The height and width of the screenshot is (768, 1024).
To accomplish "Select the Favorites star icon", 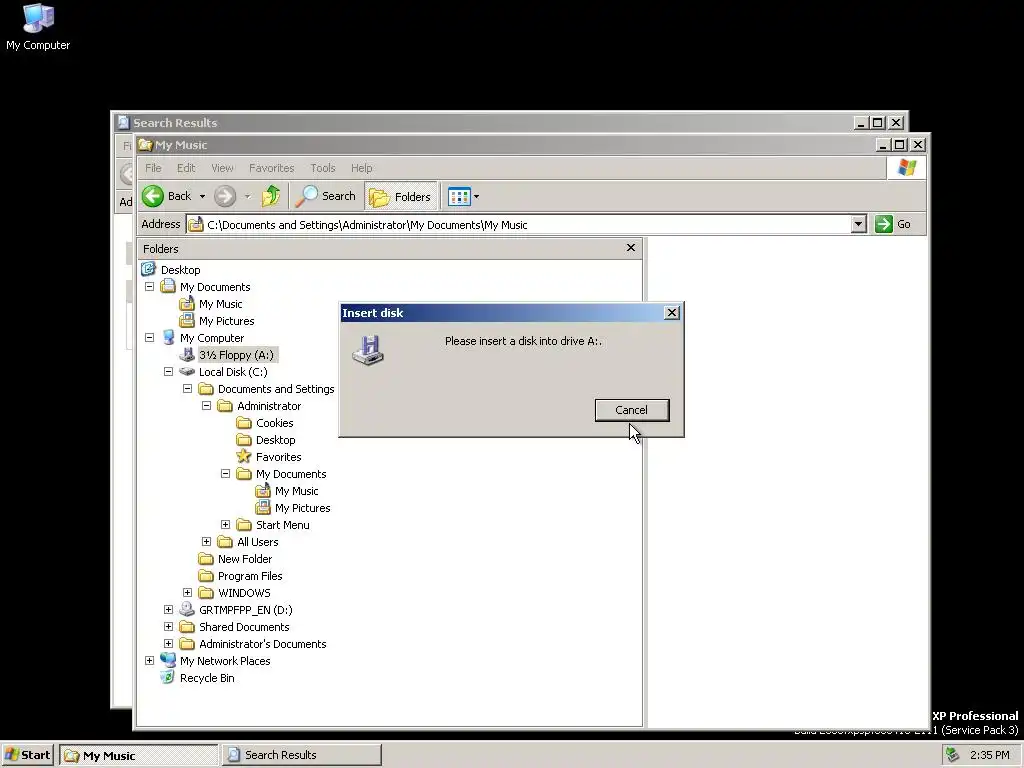I will click(x=244, y=456).
